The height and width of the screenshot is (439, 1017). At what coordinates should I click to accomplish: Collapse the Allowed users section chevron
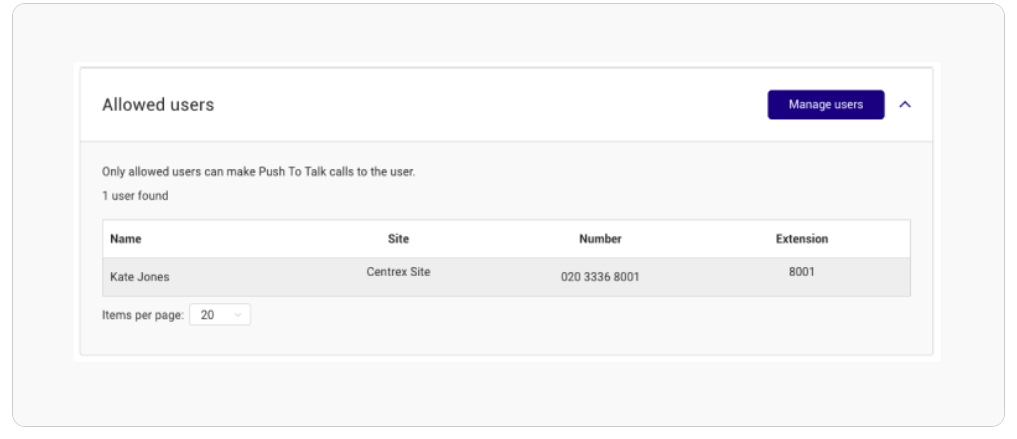(x=905, y=104)
